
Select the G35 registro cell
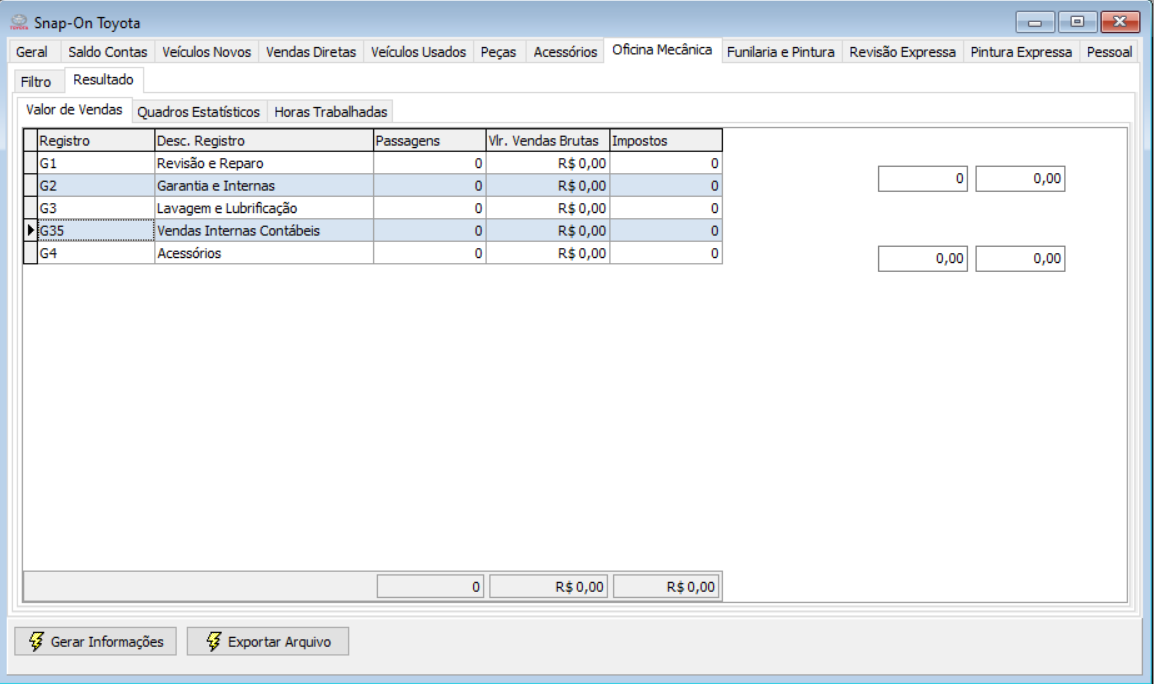point(96,230)
